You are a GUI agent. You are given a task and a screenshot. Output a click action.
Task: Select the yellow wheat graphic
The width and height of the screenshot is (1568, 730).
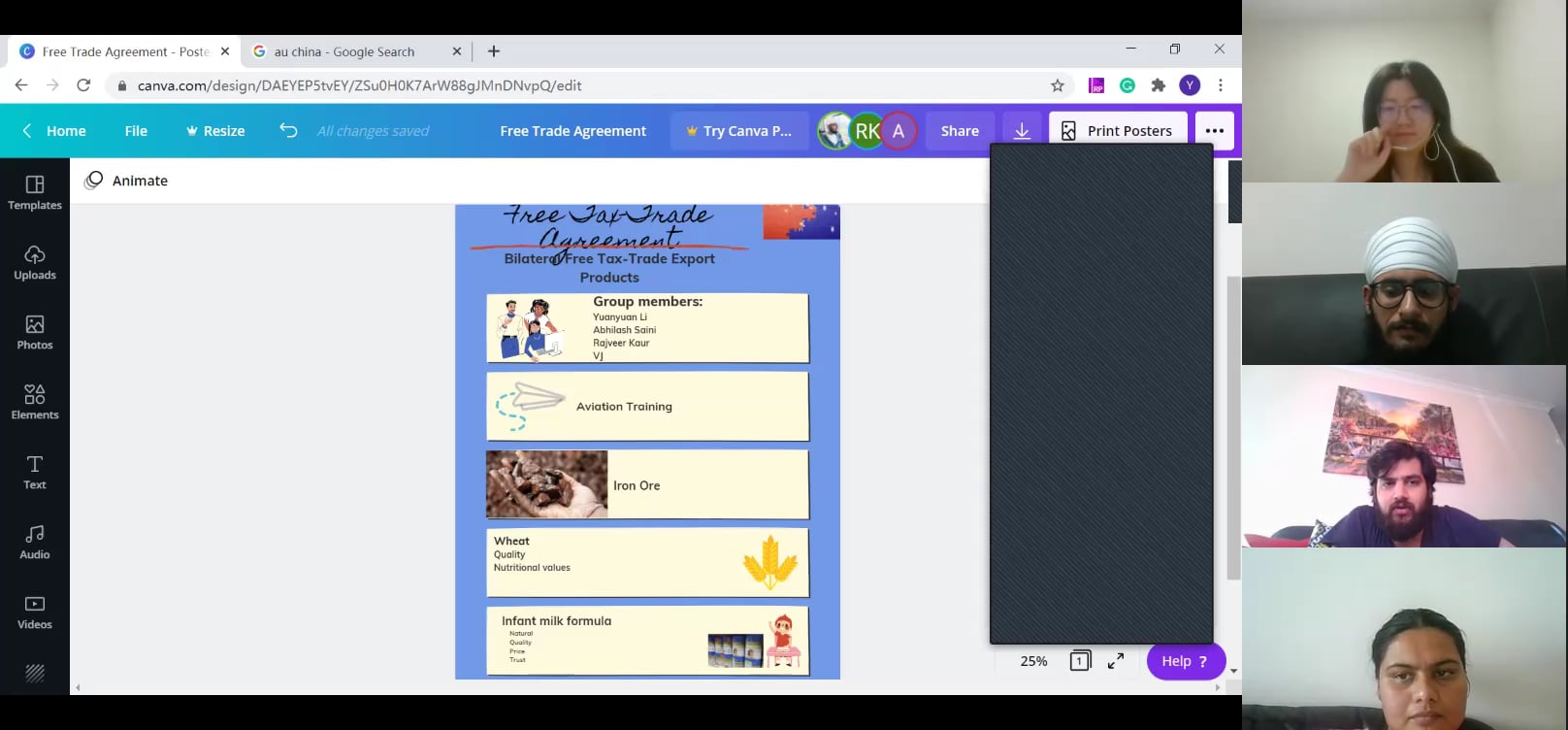click(770, 562)
